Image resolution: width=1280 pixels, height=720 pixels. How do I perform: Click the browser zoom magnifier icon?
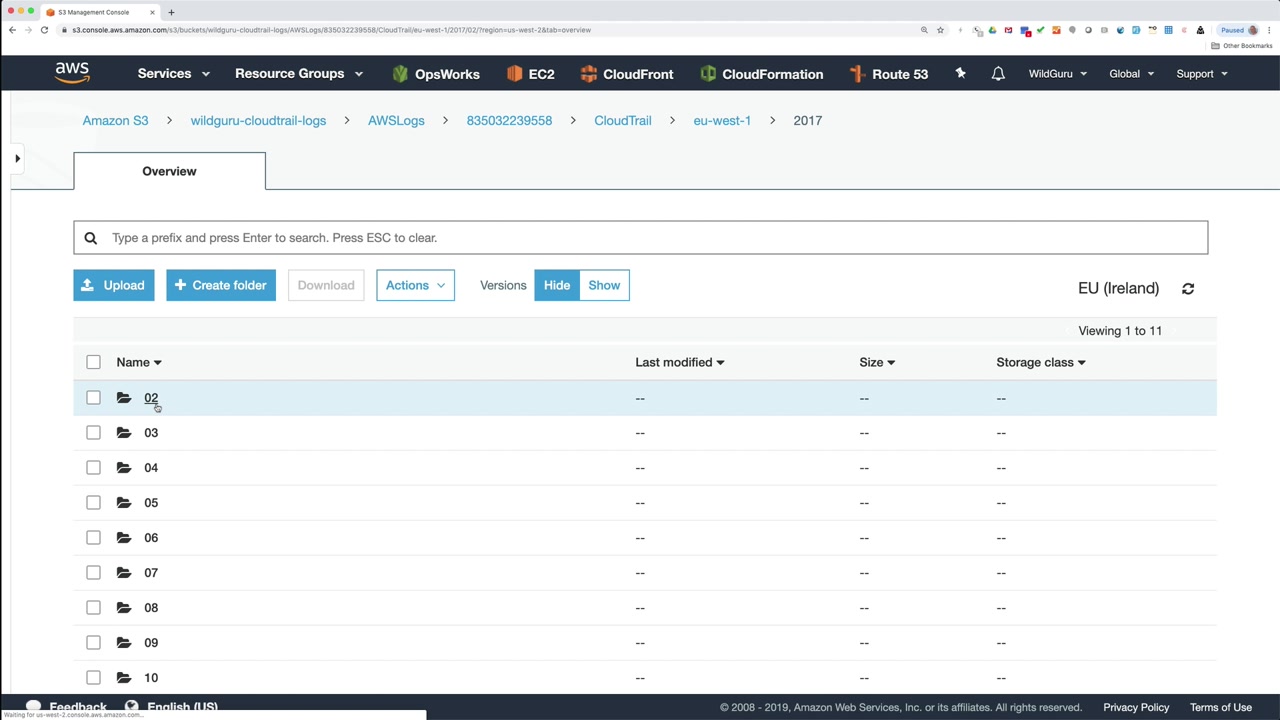pyautogui.click(x=924, y=30)
